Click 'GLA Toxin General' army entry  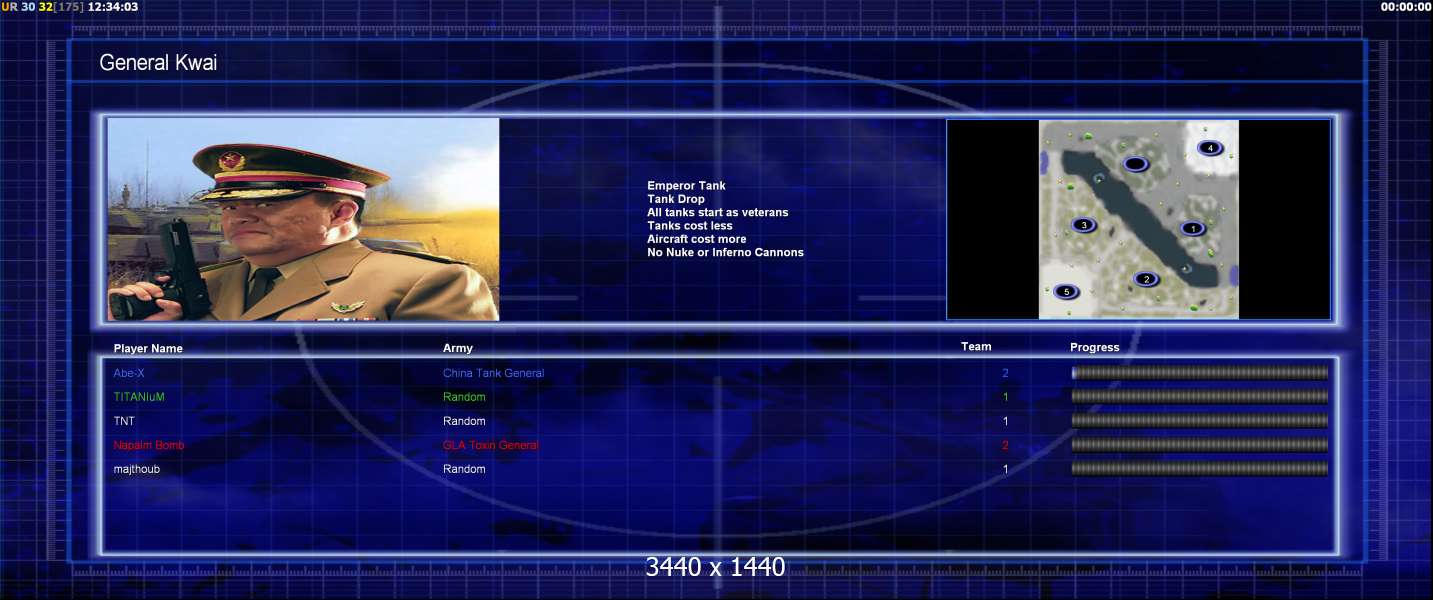[x=491, y=445]
